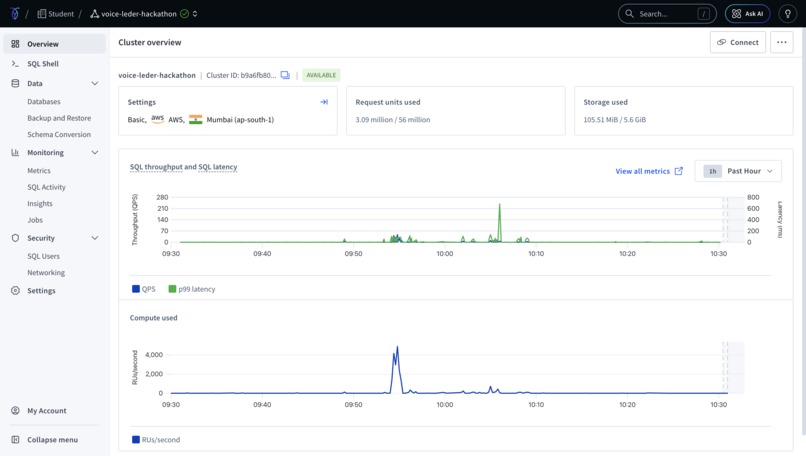Viewport: 806px width, 456px height.
Task: Click the p99 latency green legend swatch
Action: tap(172, 289)
